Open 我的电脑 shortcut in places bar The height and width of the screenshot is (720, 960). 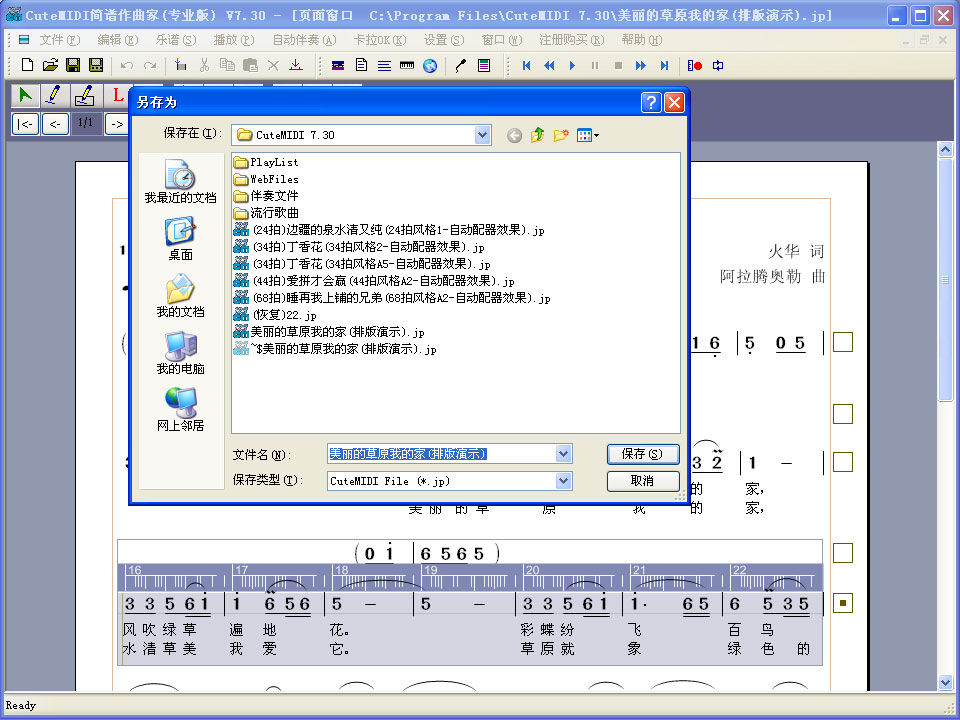(180, 353)
